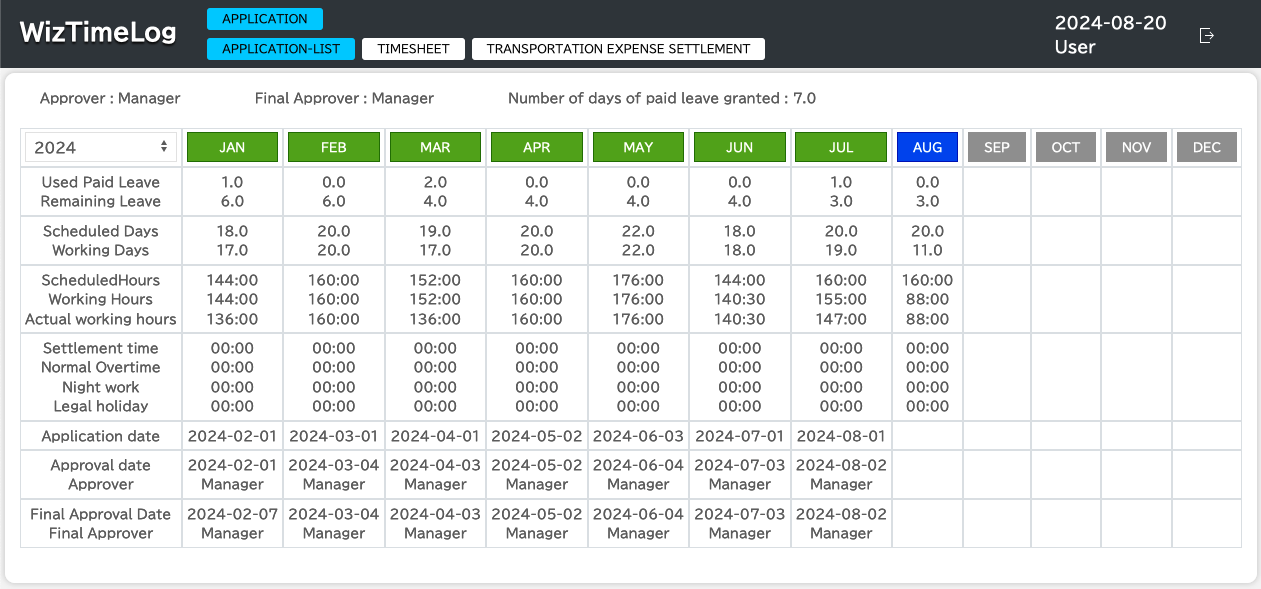Choose the grey DEC button
Viewport: 1261px width, 589px height.
coord(1206,147)
